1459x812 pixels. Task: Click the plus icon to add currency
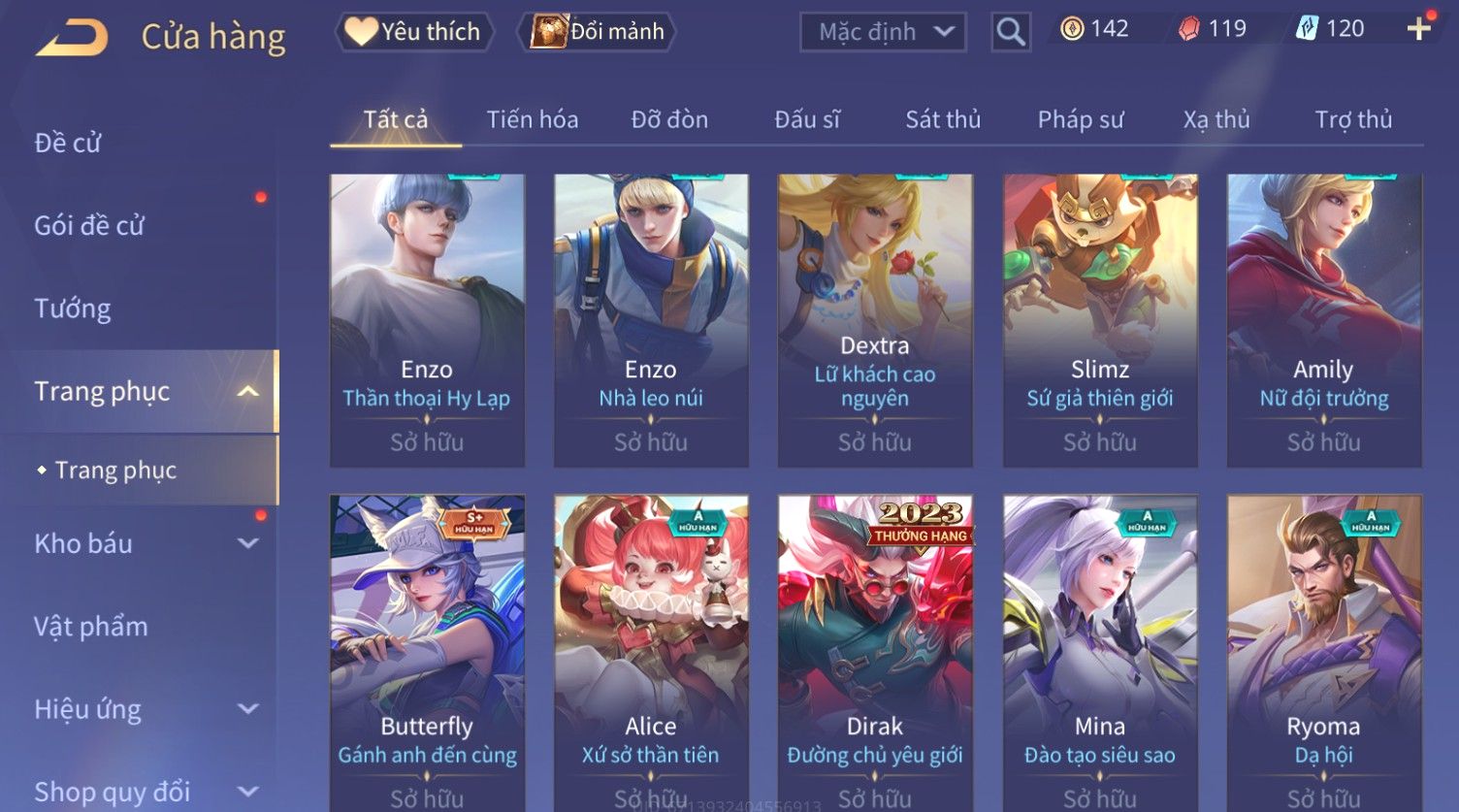pyautogui.click(x=1418, y=29)
